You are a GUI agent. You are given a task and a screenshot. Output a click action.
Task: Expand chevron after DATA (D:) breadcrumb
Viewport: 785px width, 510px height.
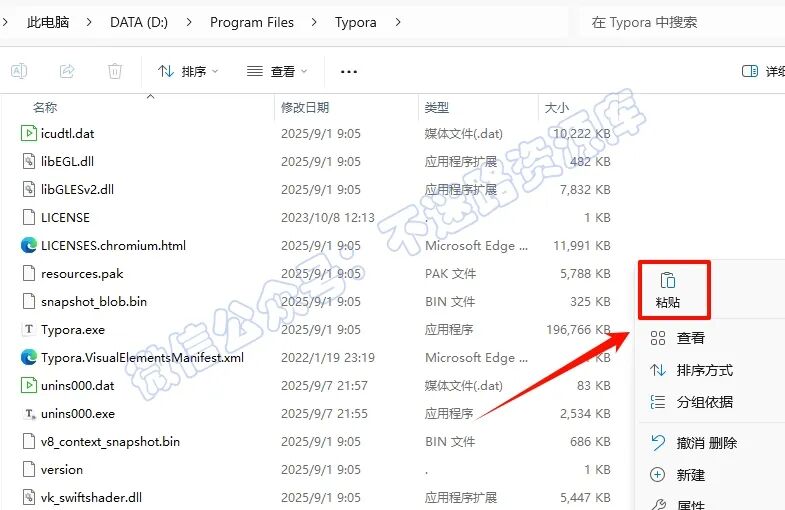189,22
